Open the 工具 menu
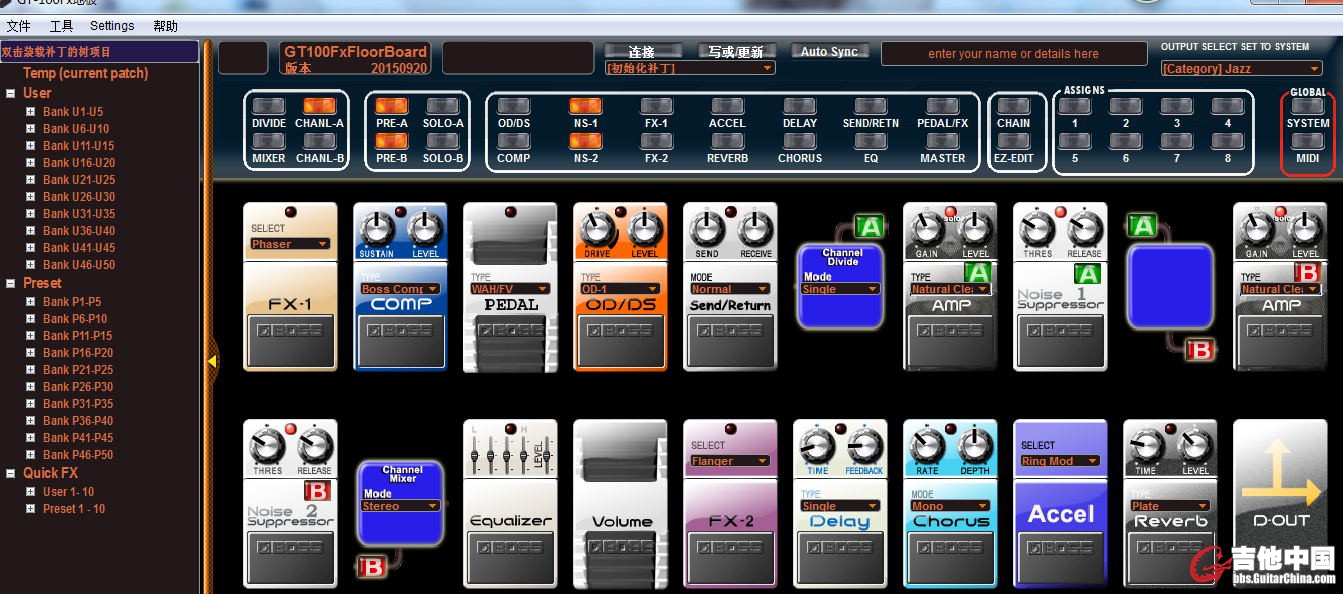Screen dimensions: 1343x594 click(x=61, y=26)
